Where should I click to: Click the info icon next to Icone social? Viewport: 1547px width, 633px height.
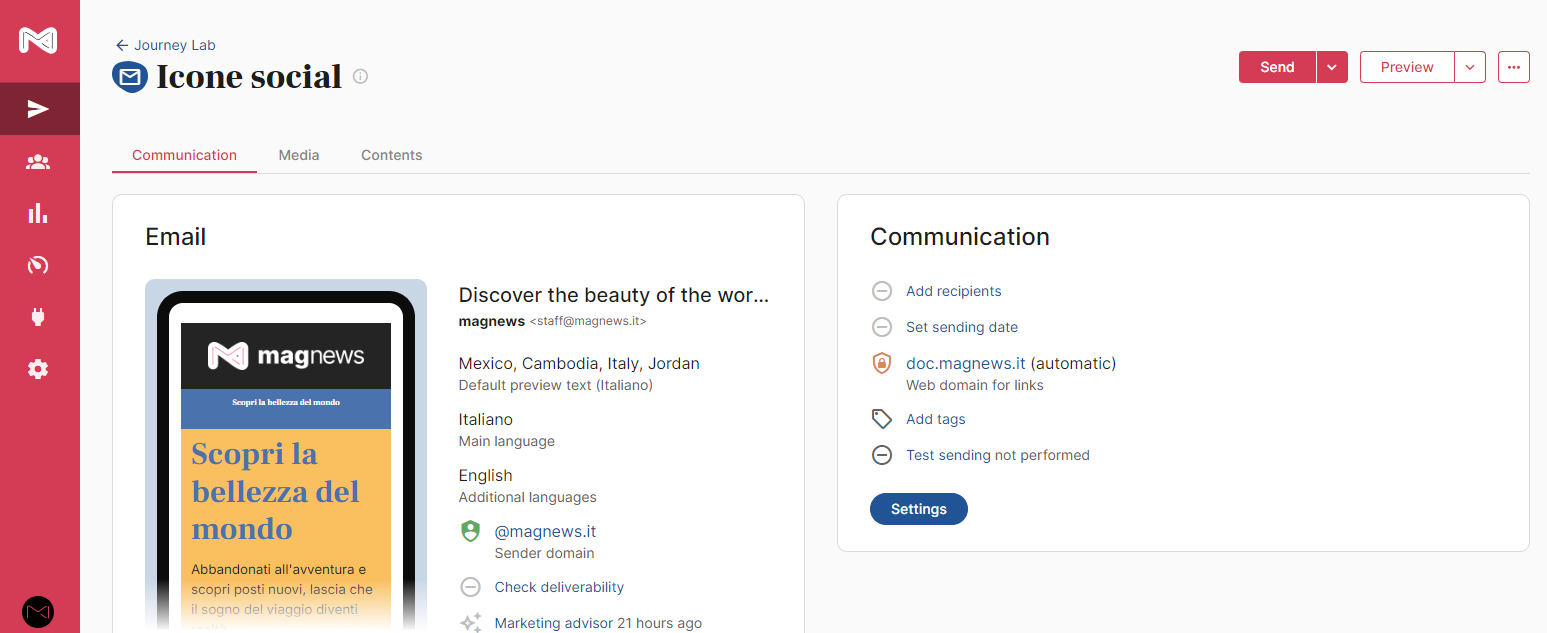point(361,76)
